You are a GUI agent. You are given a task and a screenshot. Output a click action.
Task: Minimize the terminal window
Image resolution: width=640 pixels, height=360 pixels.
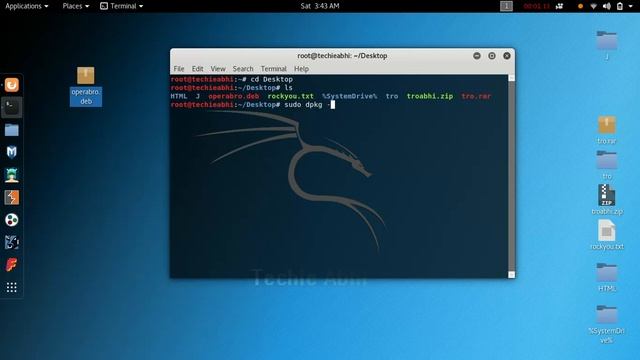click(477, 56)
